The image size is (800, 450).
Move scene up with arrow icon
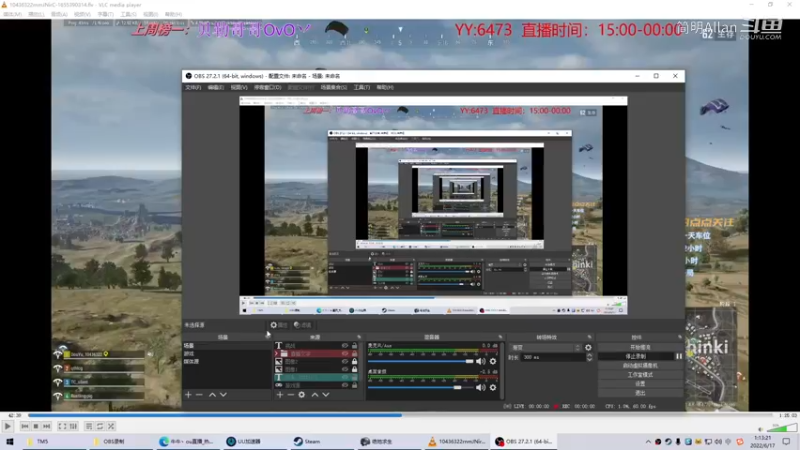click(212, 395)
